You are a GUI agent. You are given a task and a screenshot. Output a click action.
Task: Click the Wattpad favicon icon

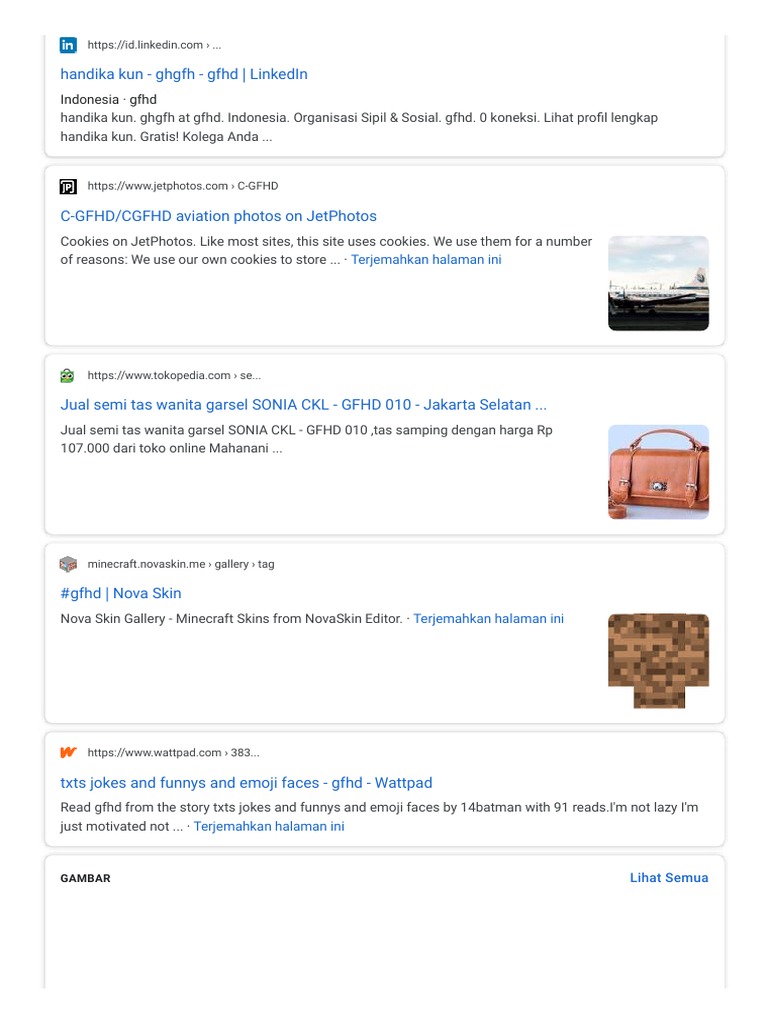click(x=68, y=753)
